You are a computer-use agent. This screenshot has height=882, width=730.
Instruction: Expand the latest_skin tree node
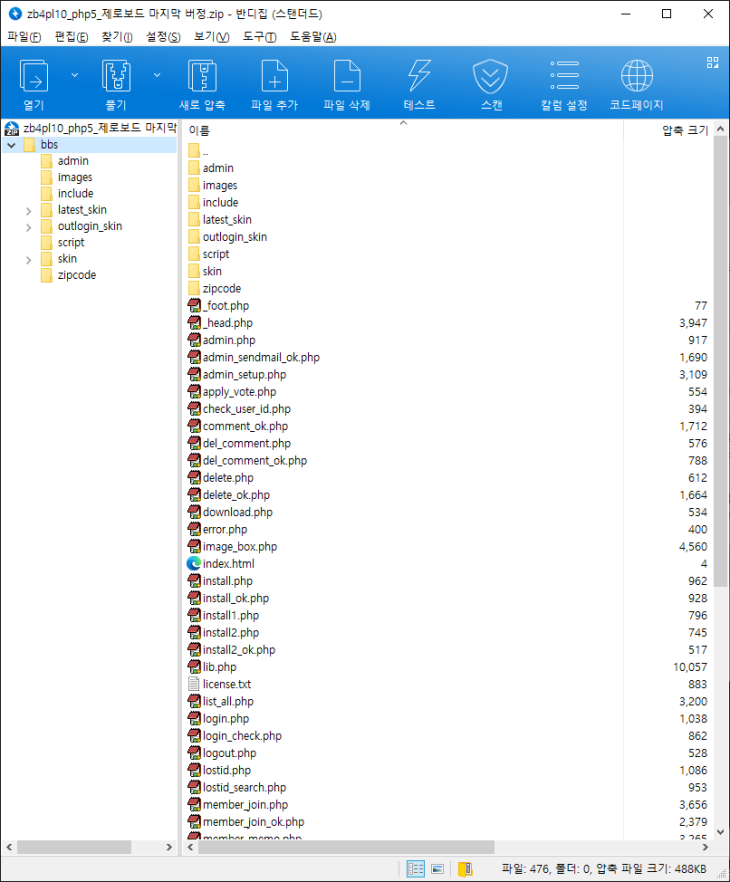(x=28, y=211)
